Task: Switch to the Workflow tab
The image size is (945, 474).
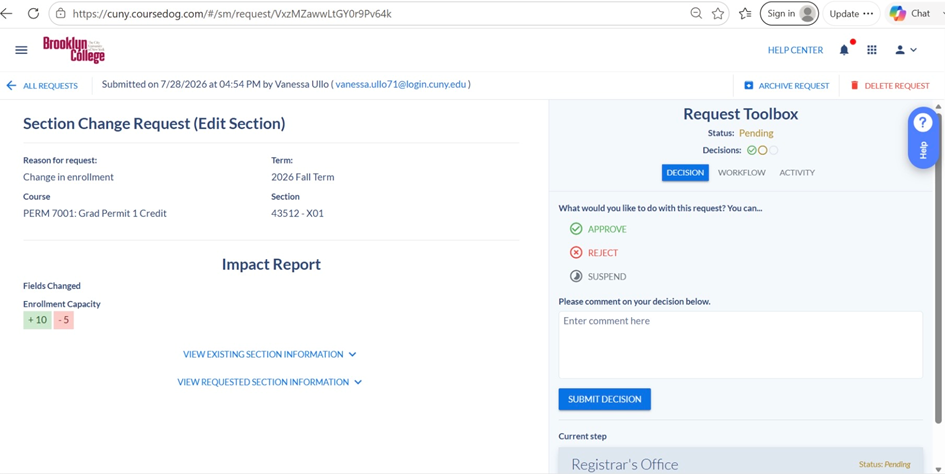Action: click(x=741, y=172)
